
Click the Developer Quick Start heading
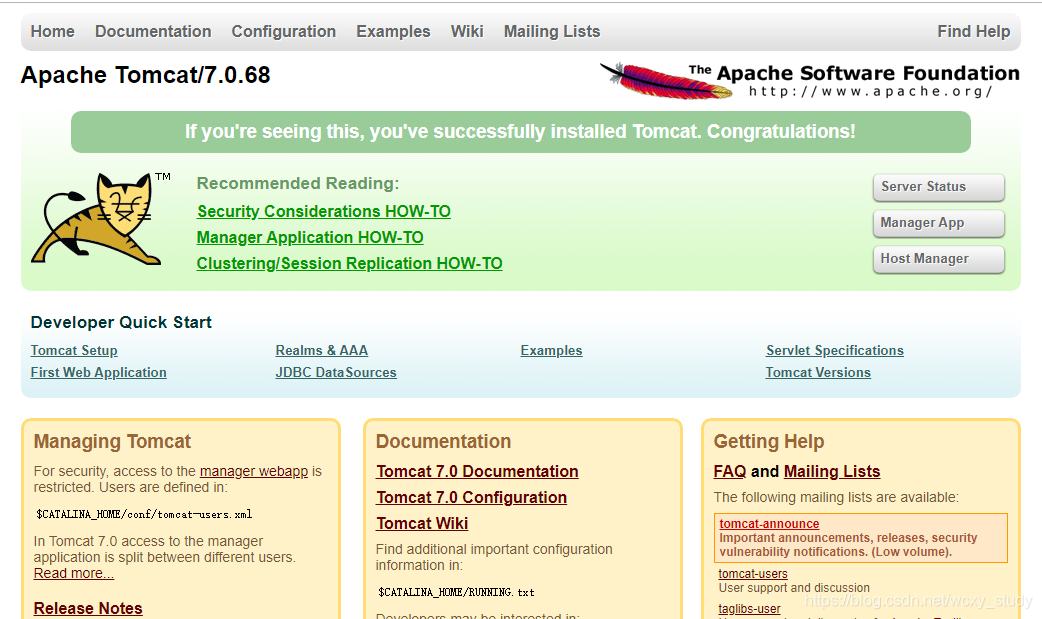121,322
